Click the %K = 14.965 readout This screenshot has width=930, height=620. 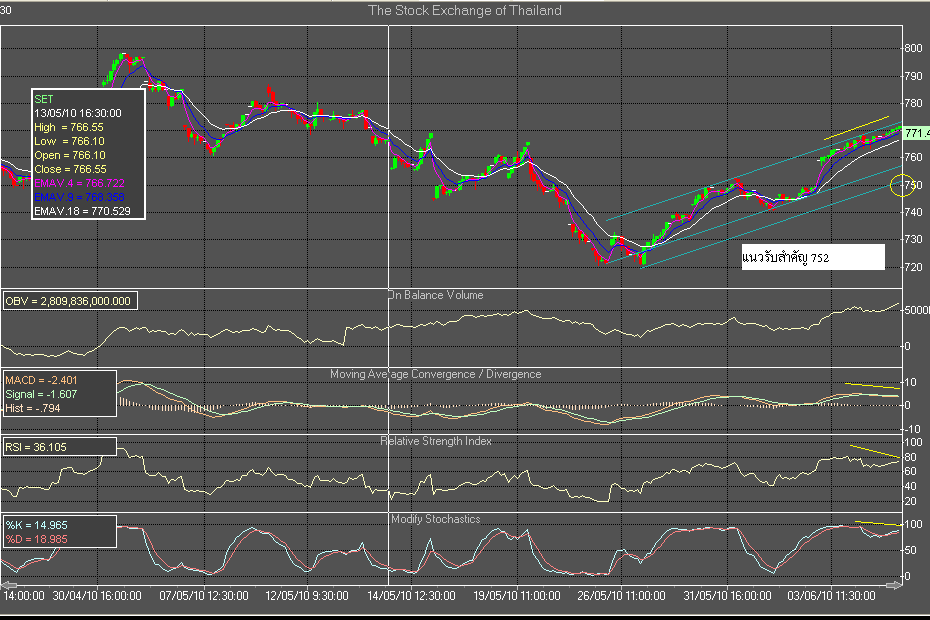point(37,526)
